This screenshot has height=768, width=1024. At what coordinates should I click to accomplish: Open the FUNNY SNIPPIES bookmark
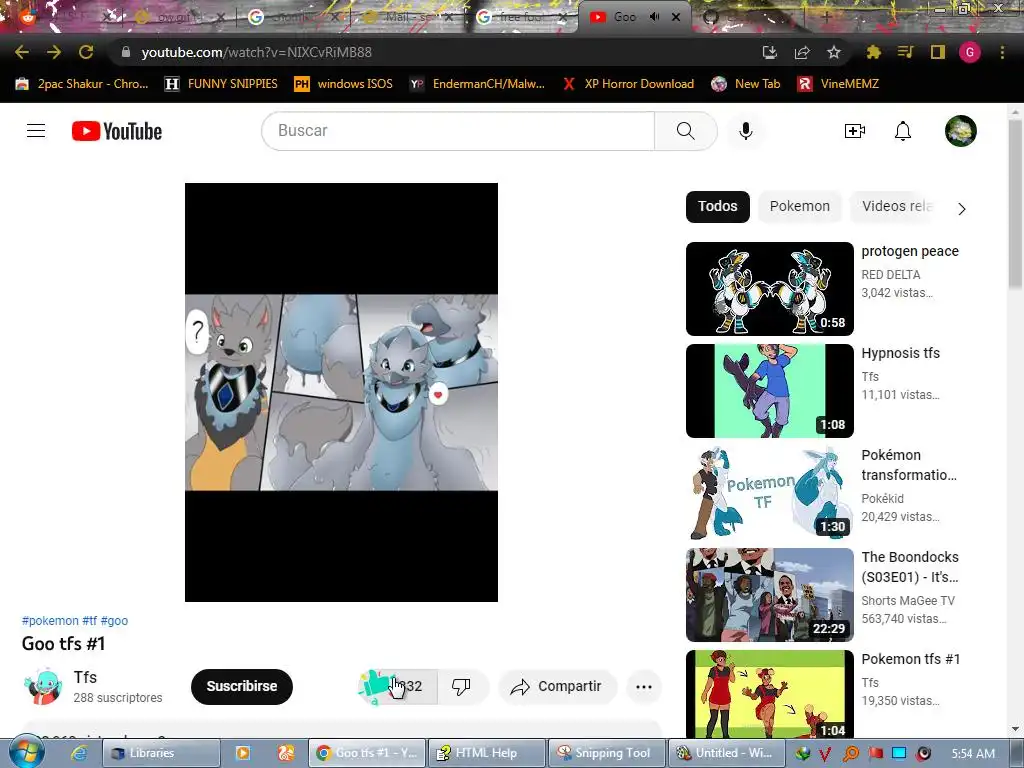(221, 84)
